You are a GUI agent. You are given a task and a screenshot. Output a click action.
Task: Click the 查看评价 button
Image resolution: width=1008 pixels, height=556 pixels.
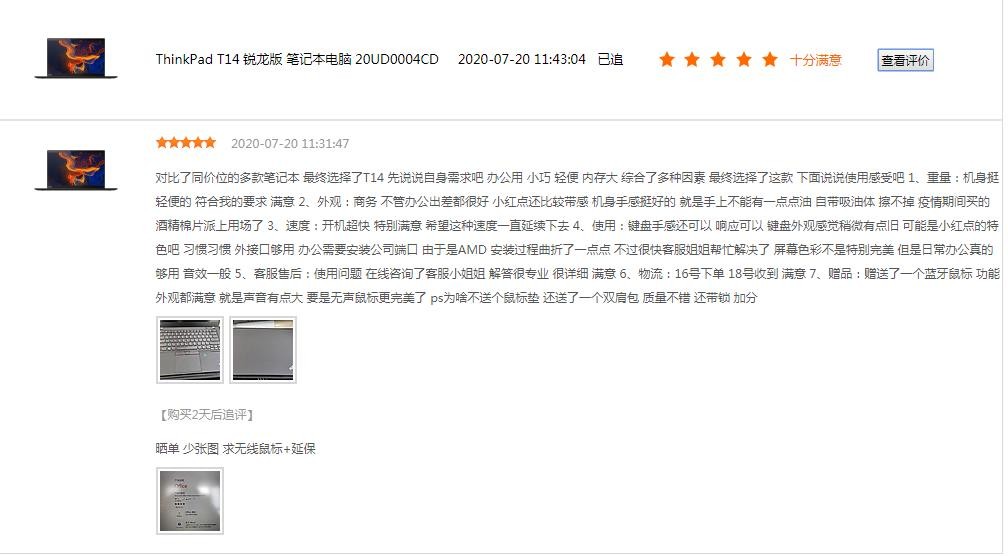point(905,60)
